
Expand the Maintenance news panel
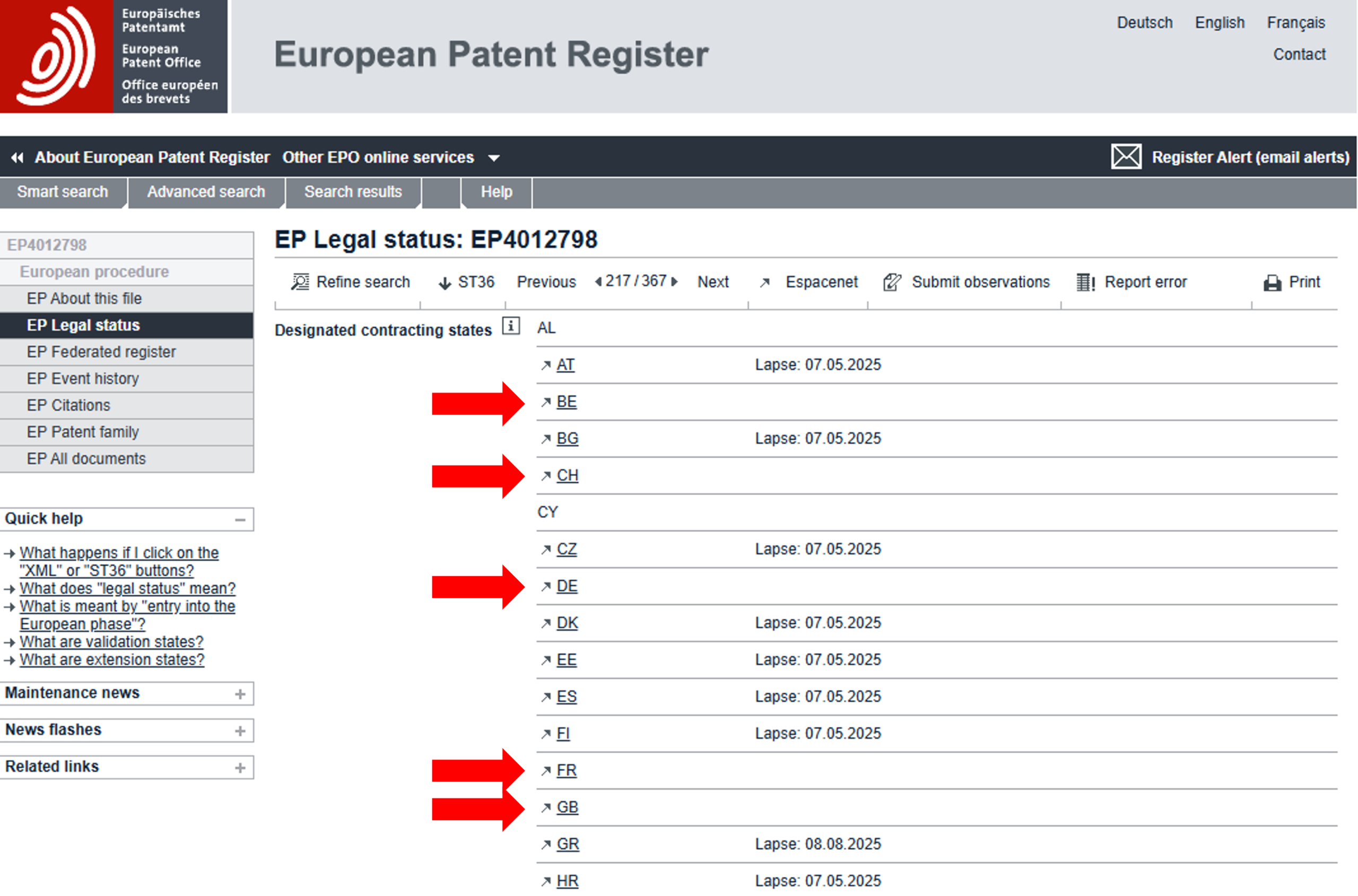(240, 694)
